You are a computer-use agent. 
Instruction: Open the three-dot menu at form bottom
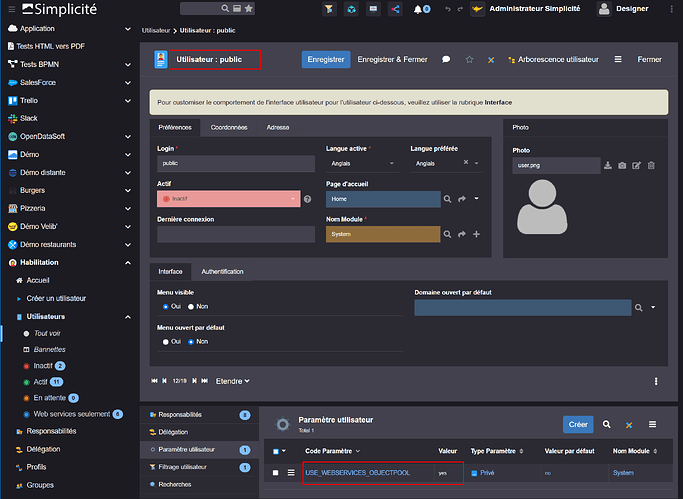click(656, 381)
